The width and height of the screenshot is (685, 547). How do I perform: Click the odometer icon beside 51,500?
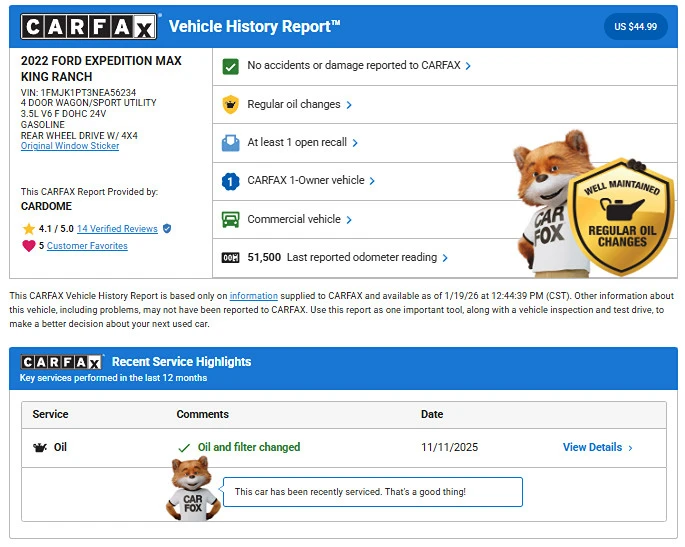click(x=230, y=258)
